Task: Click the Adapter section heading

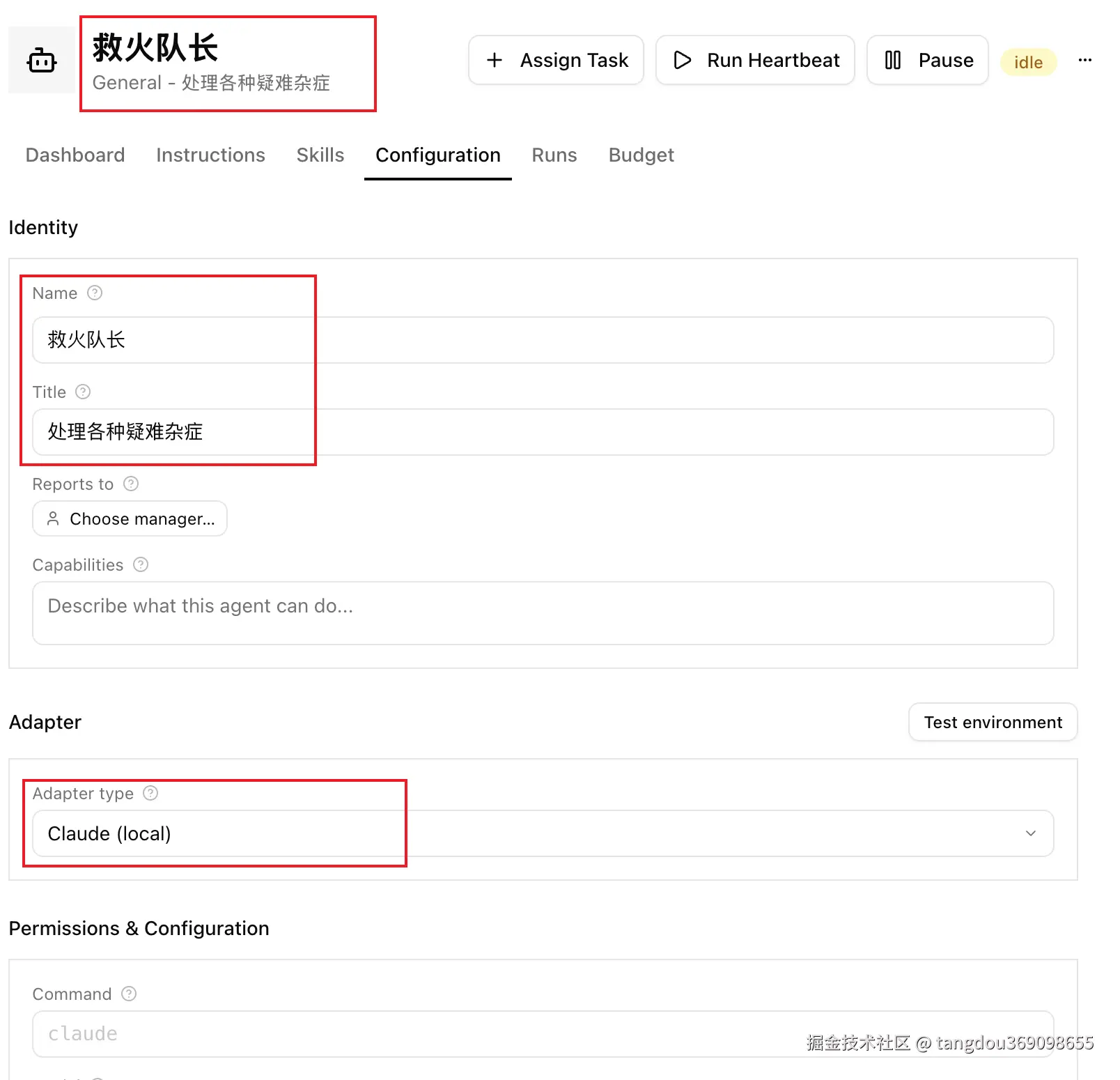Action: 45,722
